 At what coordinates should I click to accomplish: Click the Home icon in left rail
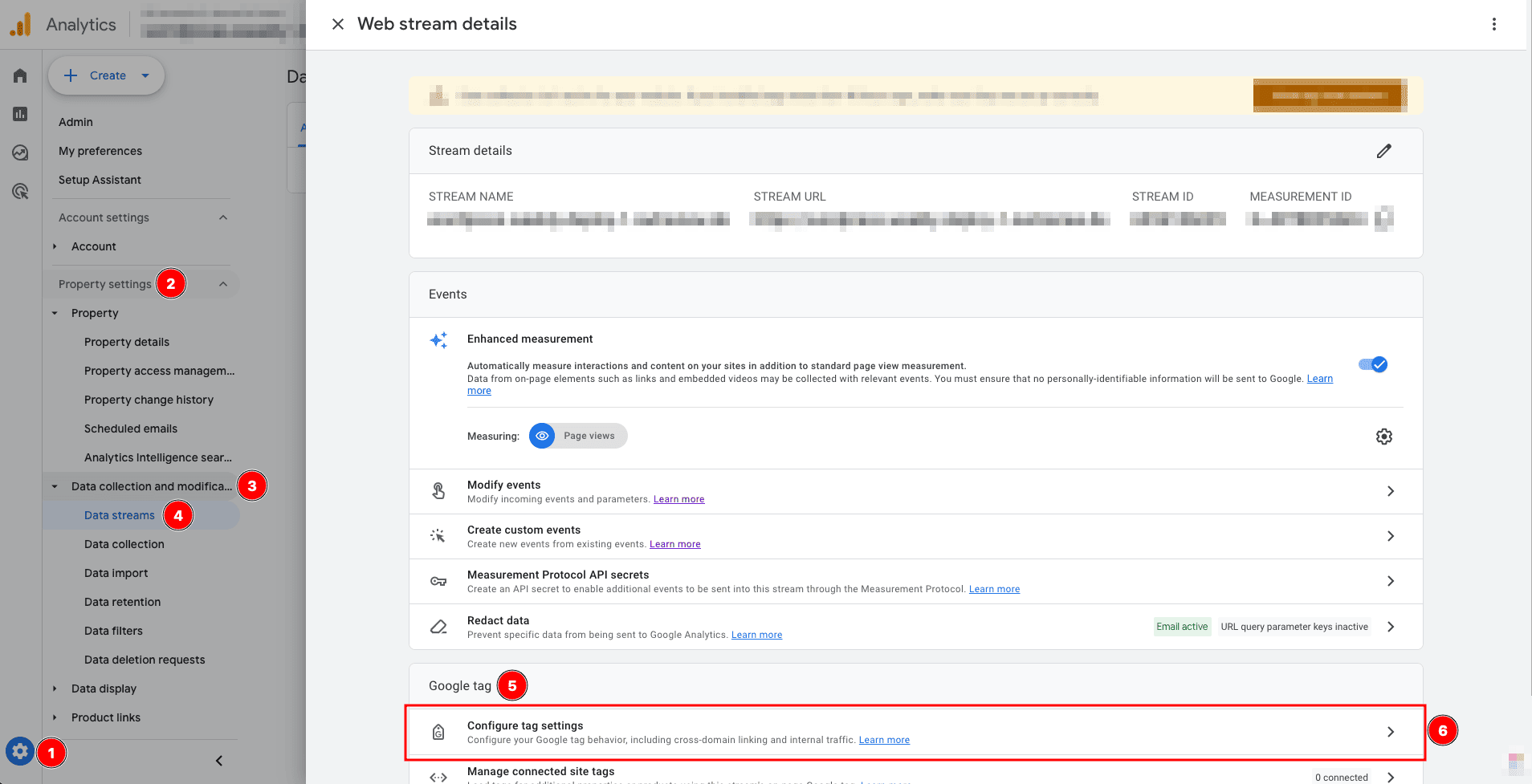(x=20, y=75)
